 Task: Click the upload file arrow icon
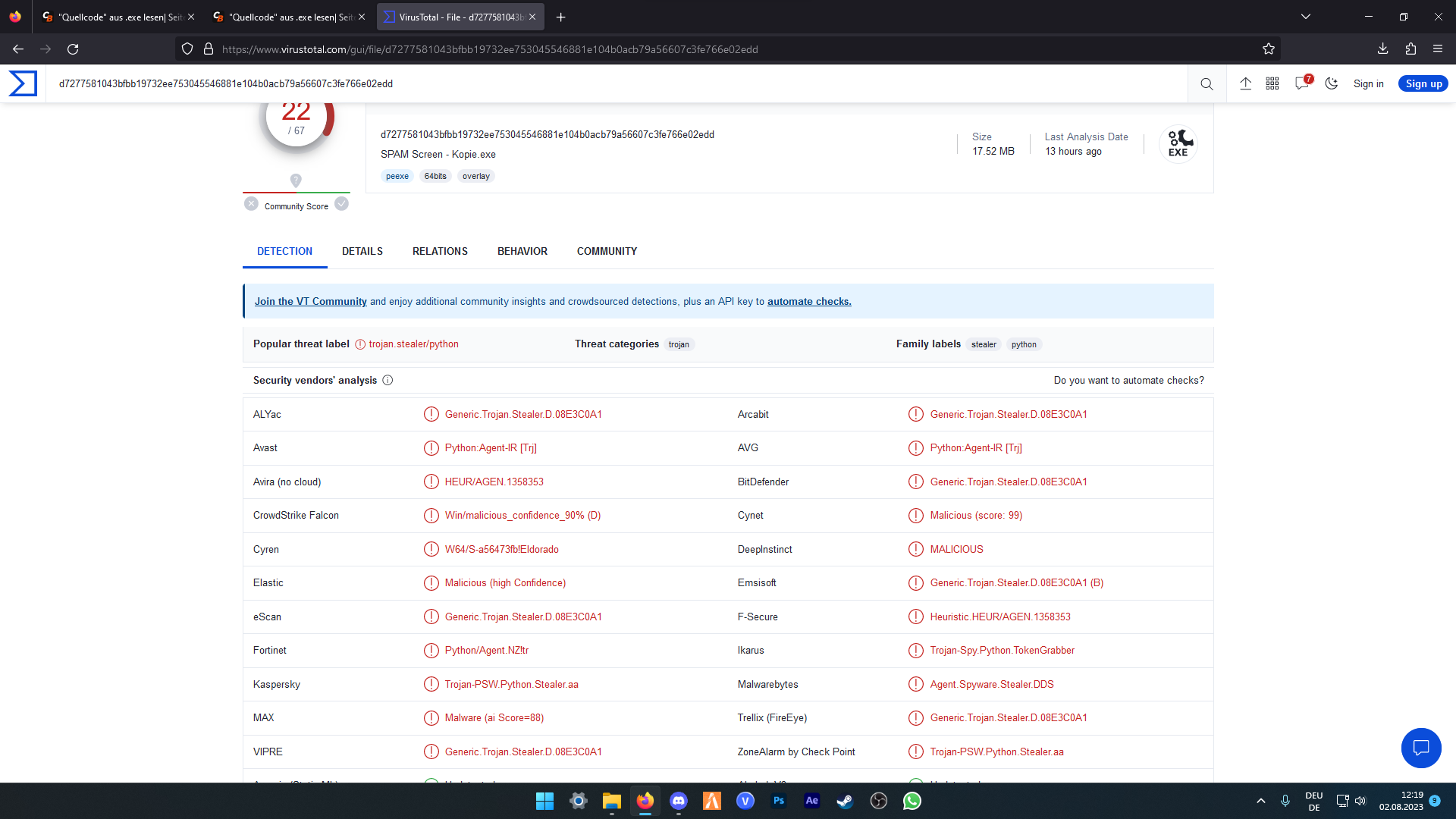click(x=1245, y=84)
